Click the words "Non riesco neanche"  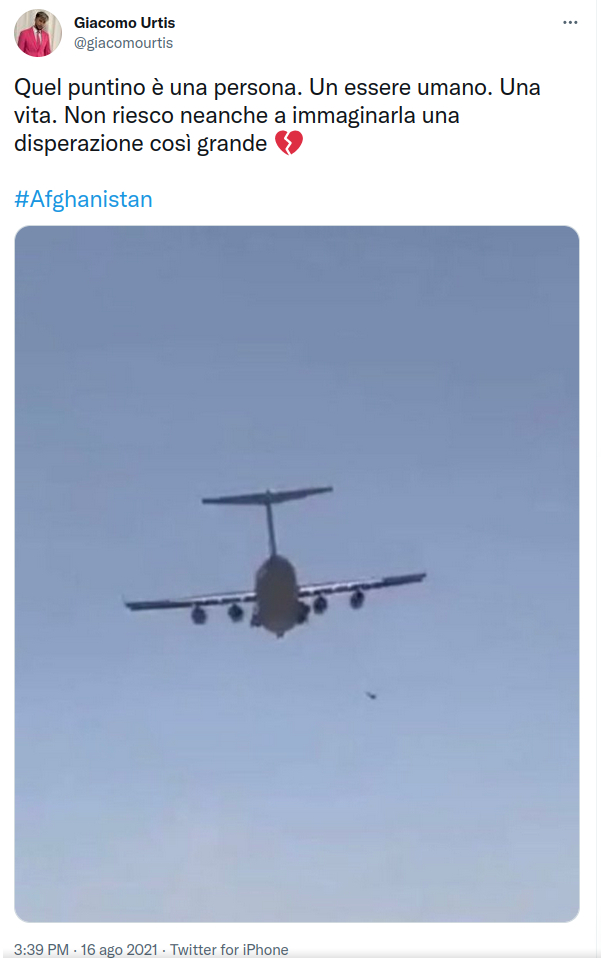pos(166,115)
